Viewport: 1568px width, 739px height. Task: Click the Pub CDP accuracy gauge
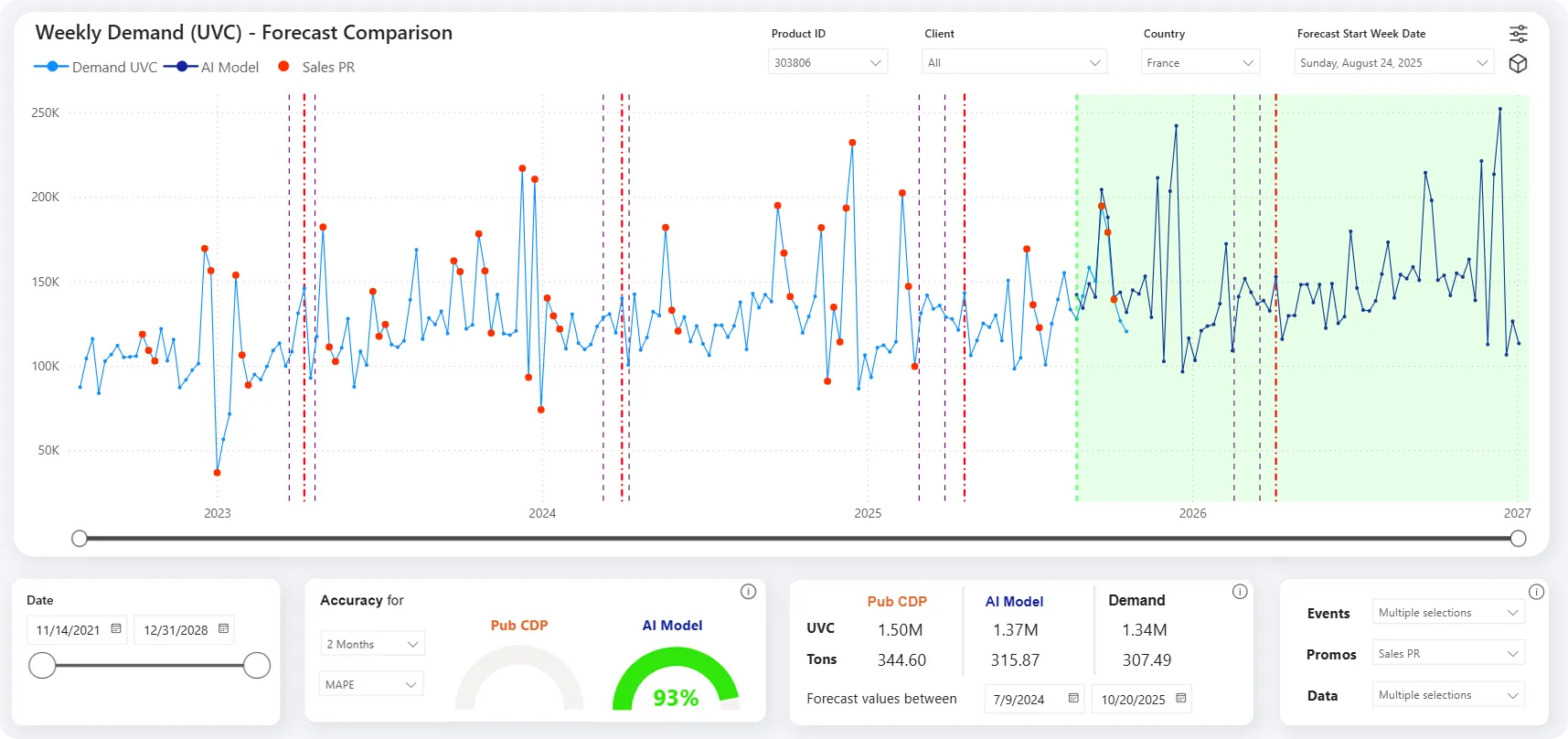(x=519, y=678)
